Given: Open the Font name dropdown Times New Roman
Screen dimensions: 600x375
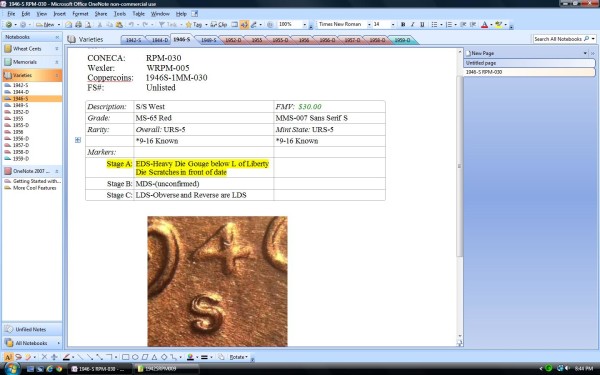Looking at the screenshot, I should pos(369,24).
